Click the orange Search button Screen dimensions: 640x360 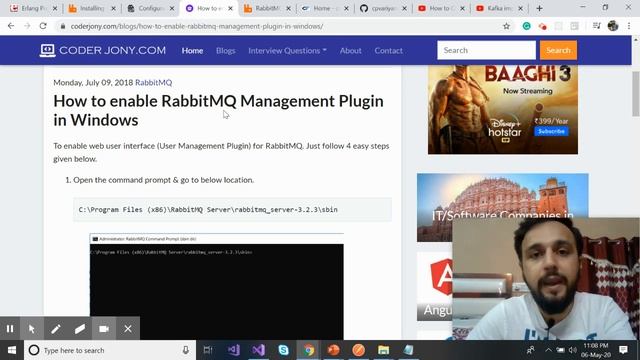pyautogui.click(x=558, y=50)
